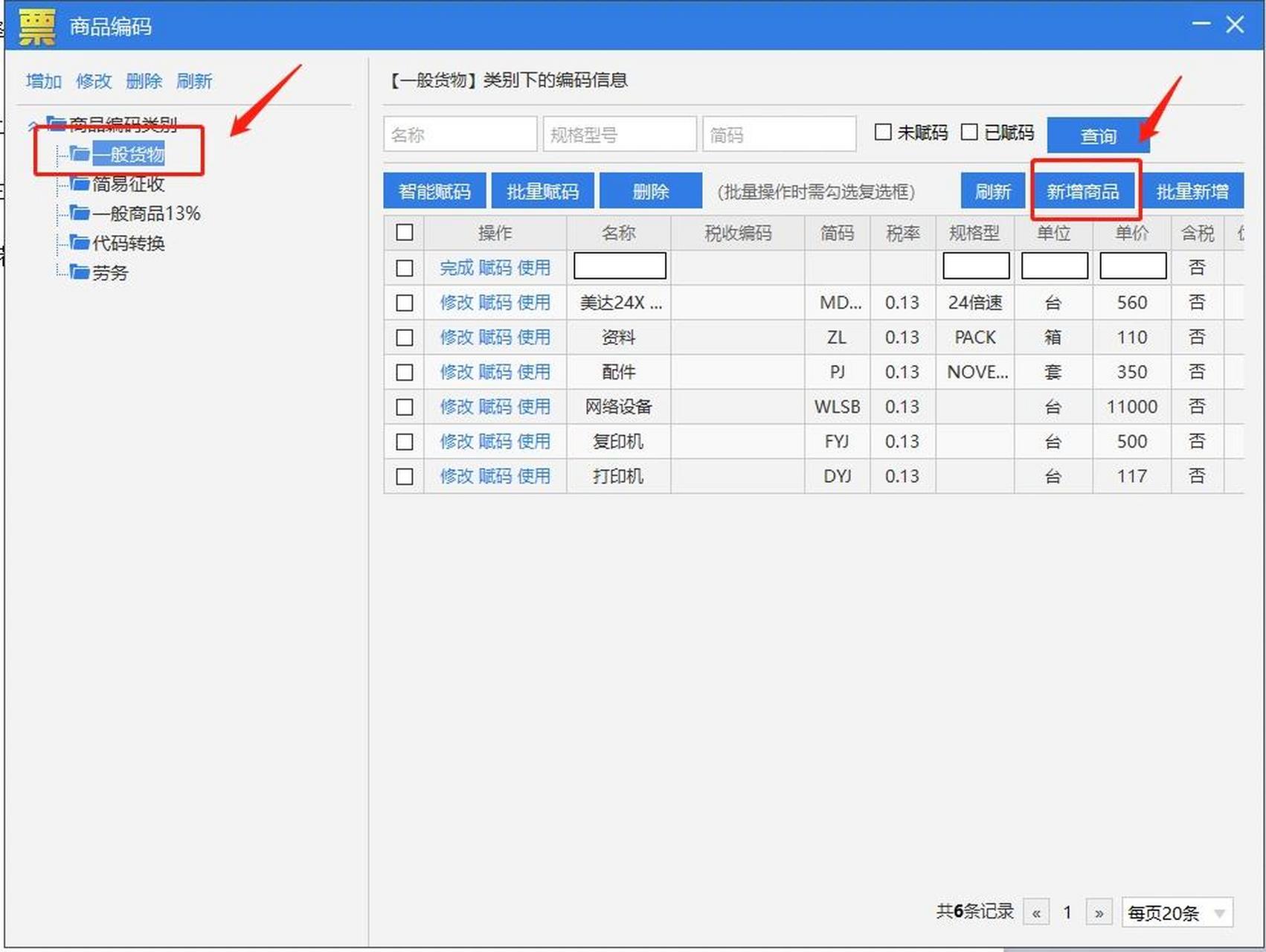Click the 批量新增 button

tap(1192, 191)
